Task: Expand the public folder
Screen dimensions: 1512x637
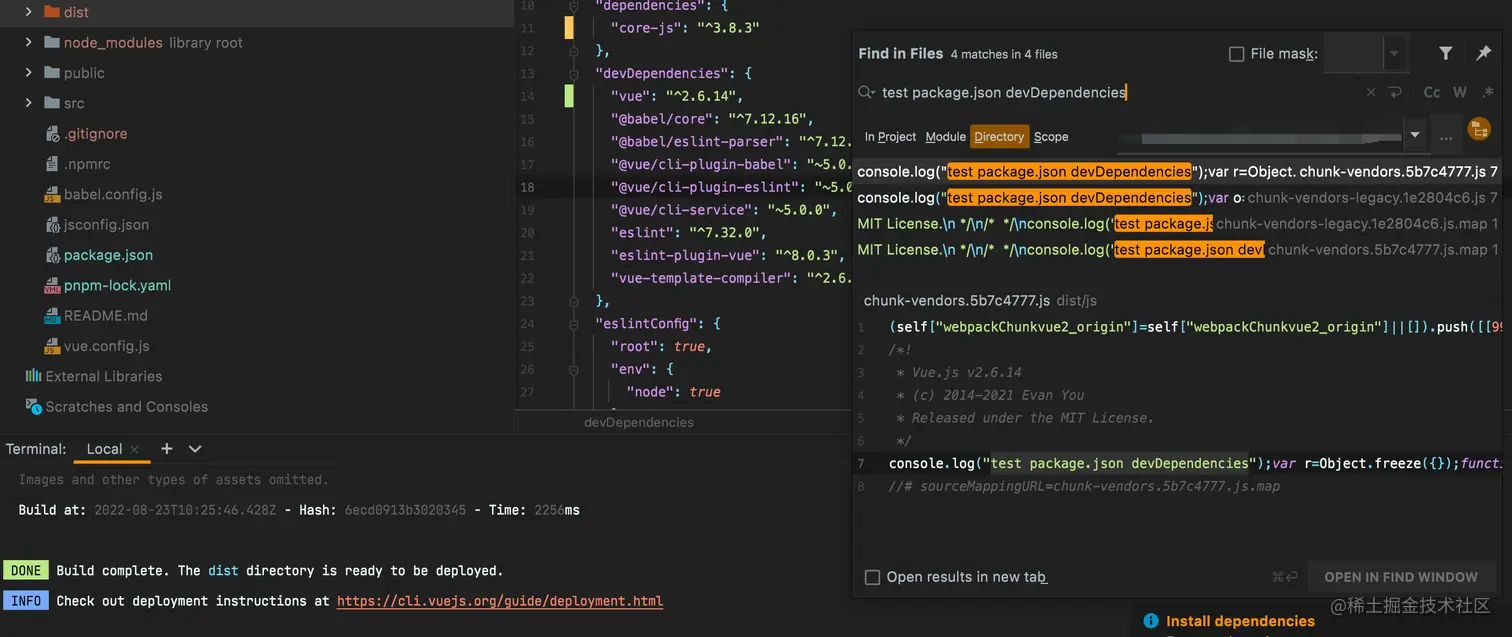Action: [x=28, y=72]
